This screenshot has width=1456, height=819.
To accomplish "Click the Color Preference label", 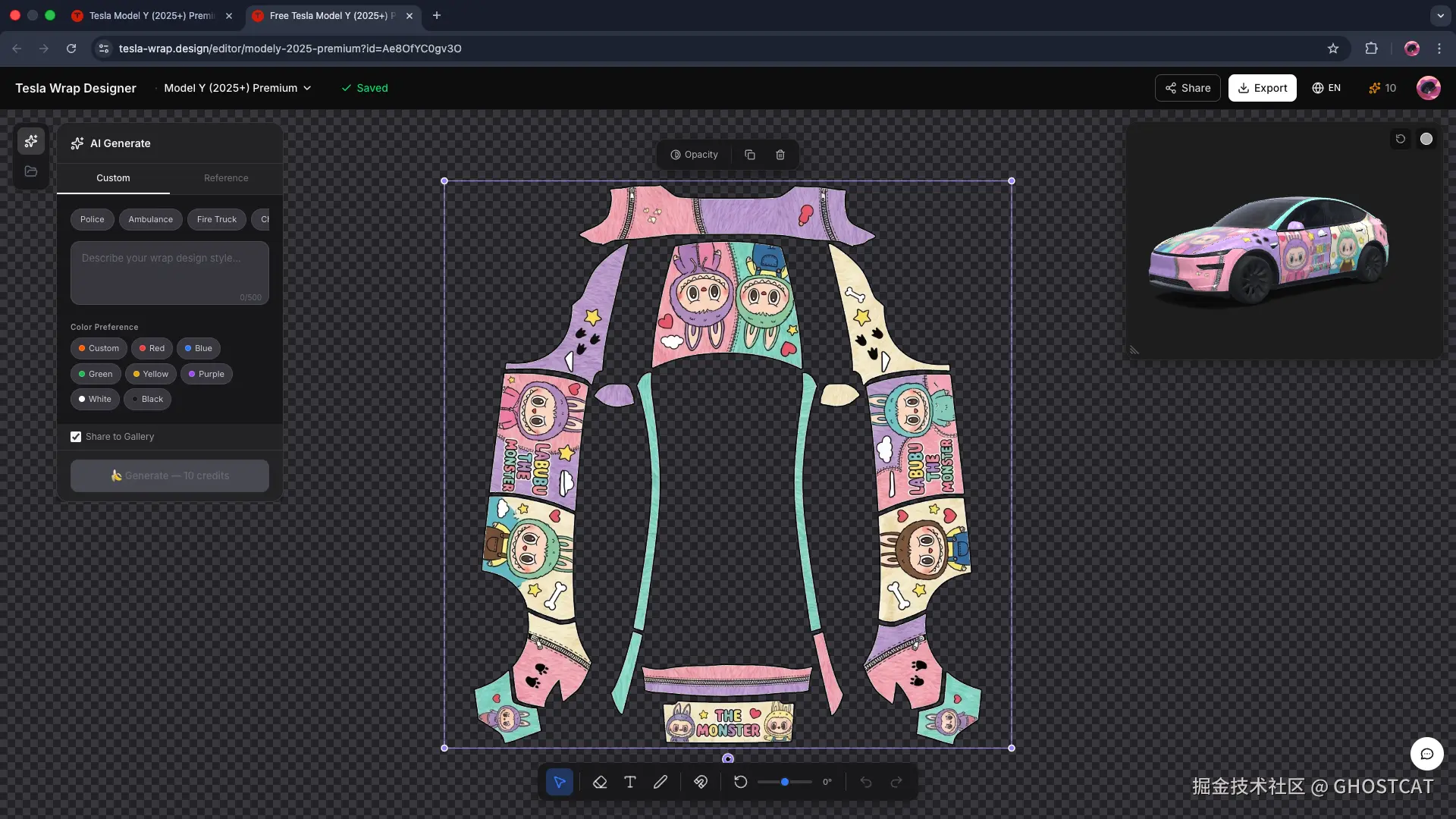I will click(x=105, y=328).
